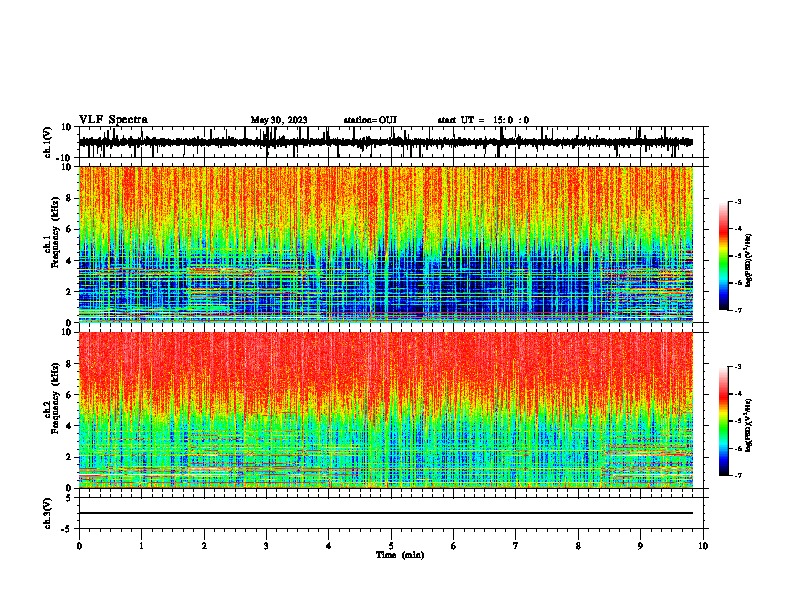Click the "0" tick on the Time axis
Screen dimensions: 792x612
79,546
